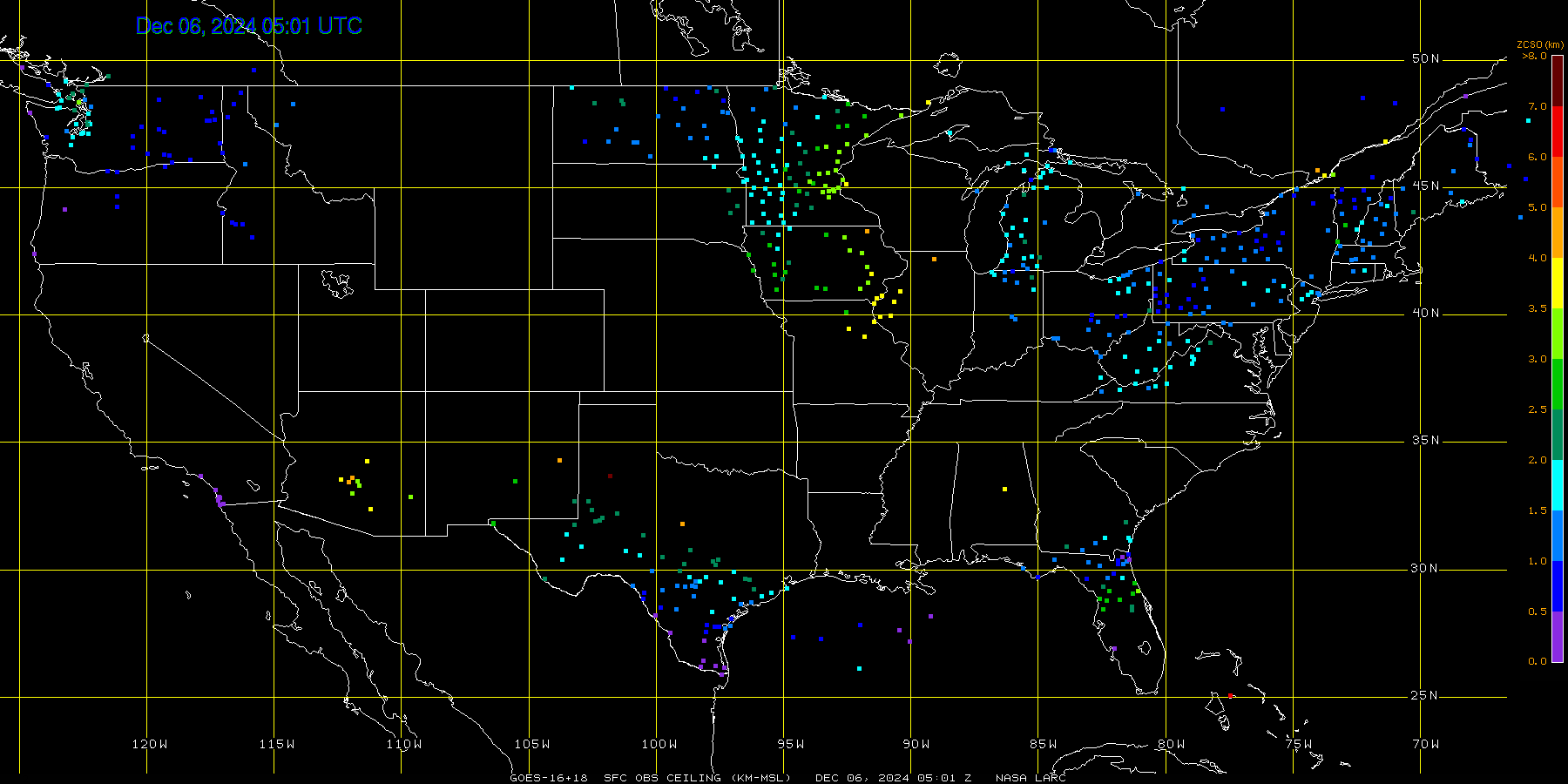Click the green 2.5–3.0 km legend segment
The height and width of the screenshot is (784, 1568).
1557,384
